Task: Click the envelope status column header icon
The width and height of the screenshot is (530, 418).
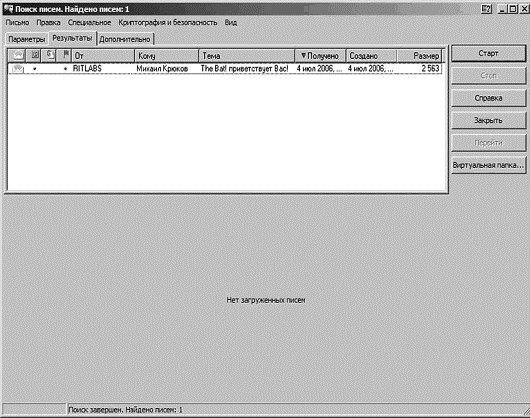Action: pyautogui.click(x=18, y=55)
